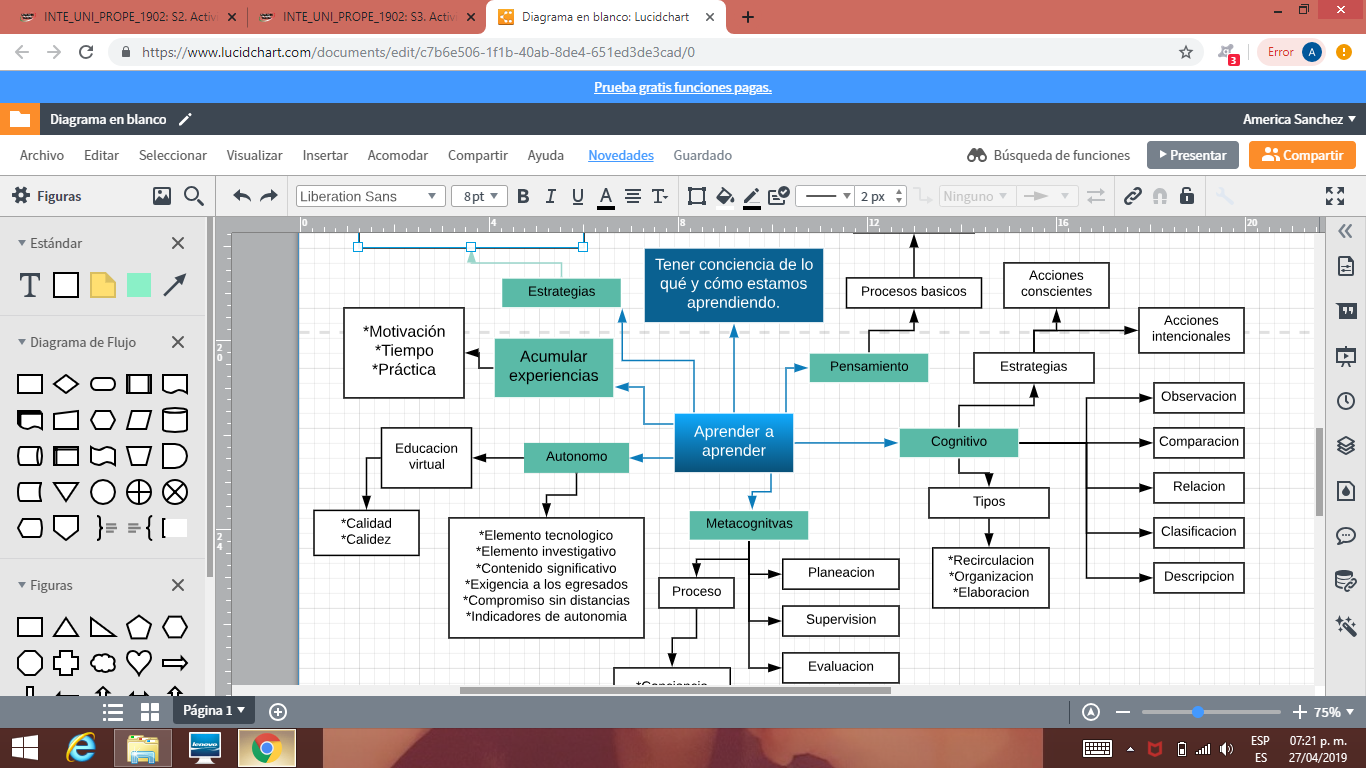Open the Insertar menu
The height and width of the screenshot is (768, 1366).
tap(325, 155)
